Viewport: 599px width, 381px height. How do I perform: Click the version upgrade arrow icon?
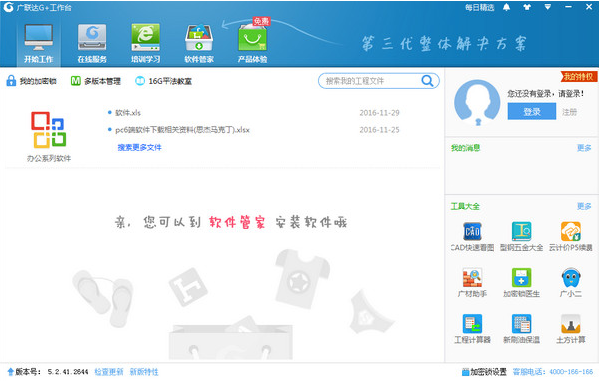[x=11, y=372]
